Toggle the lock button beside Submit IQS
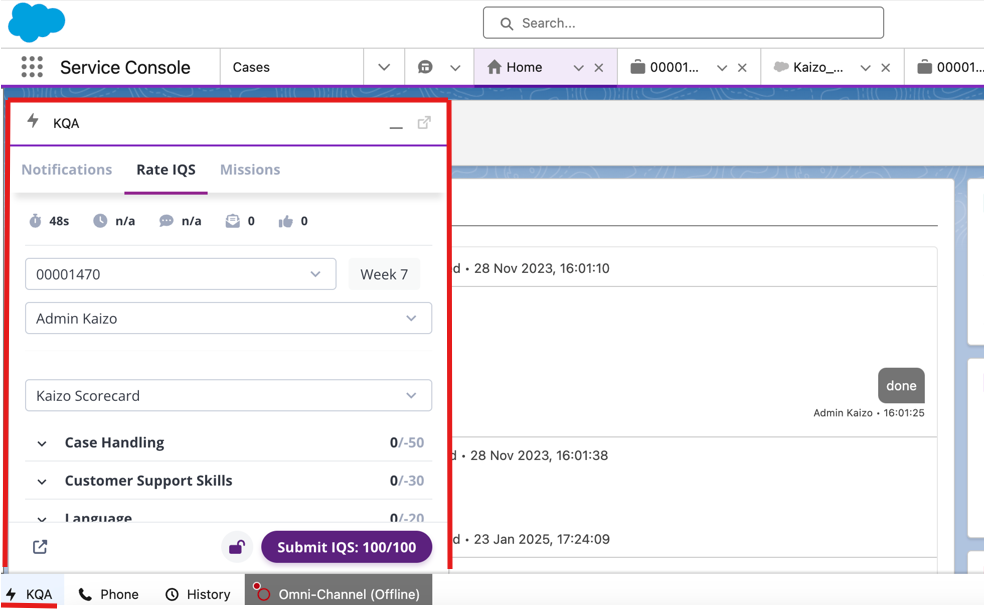The height and width of the screenshot is (609, 984). click(237, 547)
